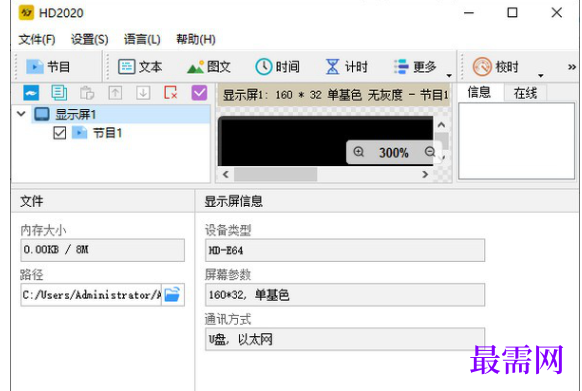
Task: Click the 300% zoom level value
Action: click(x=394, y=153)
